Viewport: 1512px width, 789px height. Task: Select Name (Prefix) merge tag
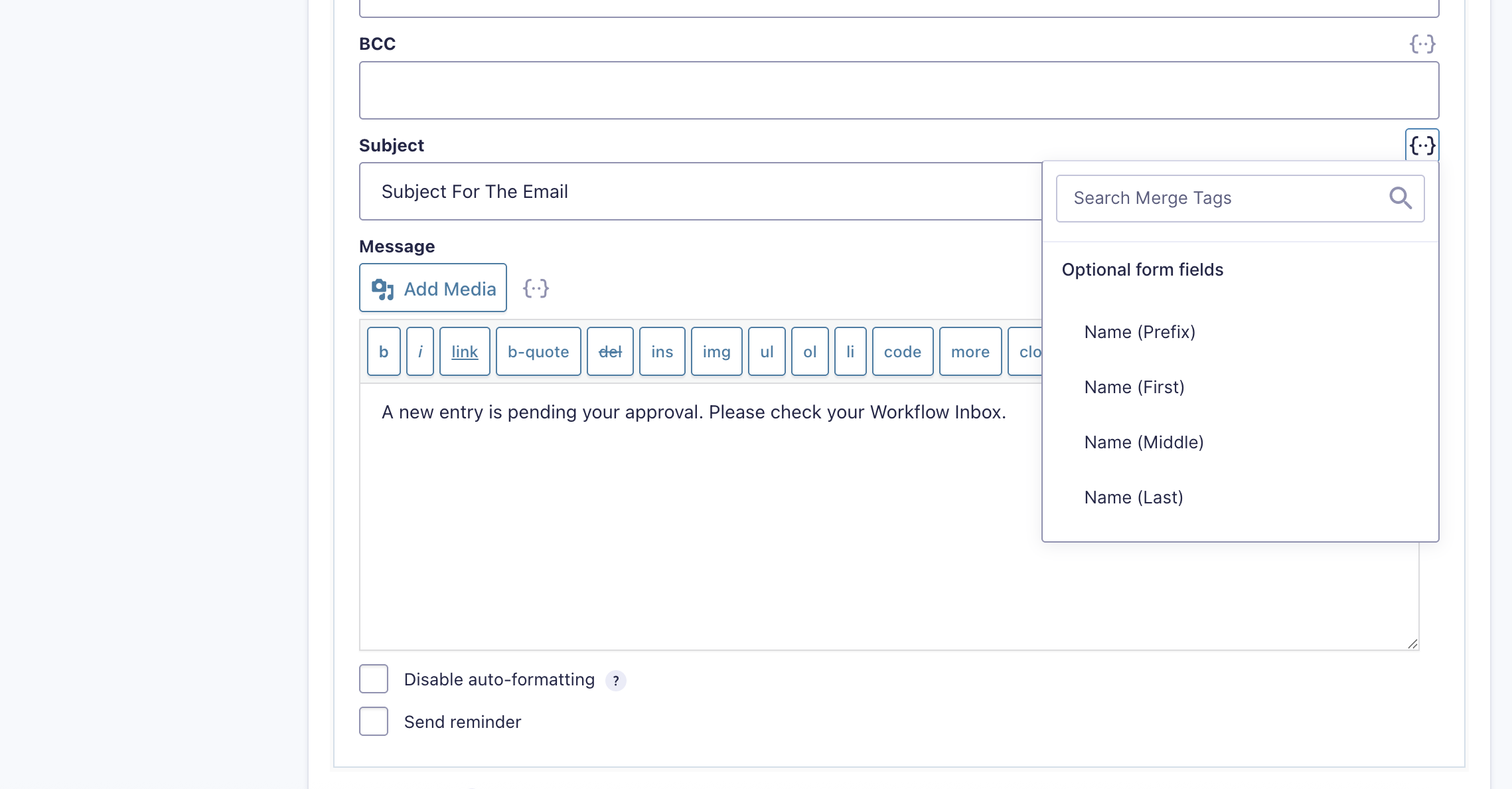pos(1140,332)
